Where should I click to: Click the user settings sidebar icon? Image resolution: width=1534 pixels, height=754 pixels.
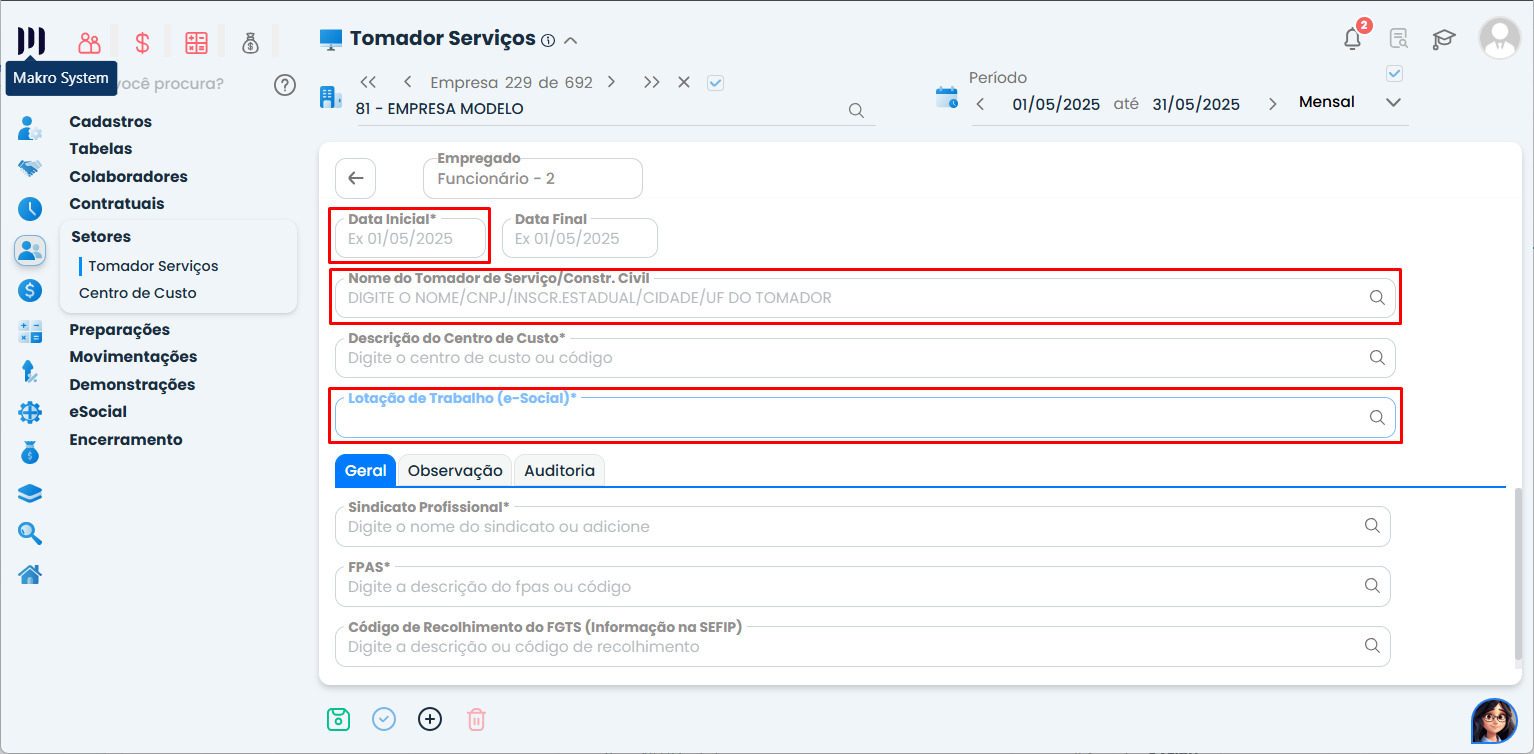click(30, 128)
